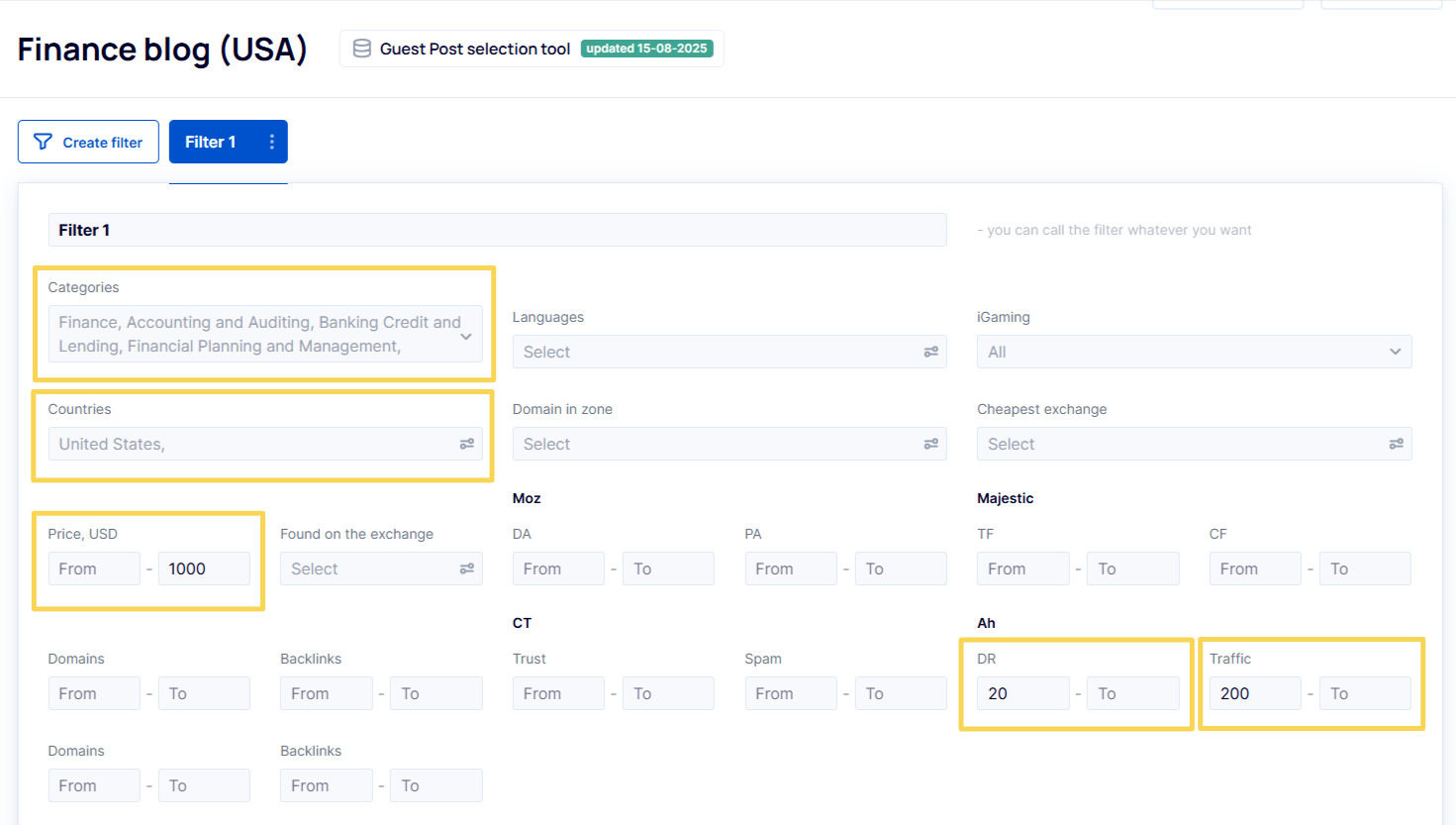Click the three-dot menu on Filter 1 tab
The width and height of the screenshot is (1456, 825).
[271, 142]
